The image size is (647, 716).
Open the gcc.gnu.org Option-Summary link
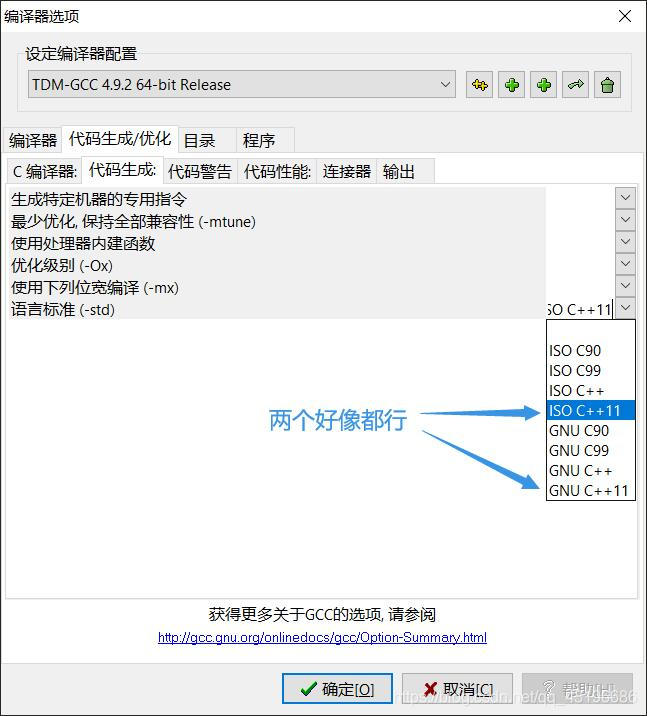(x=322, y=637)
